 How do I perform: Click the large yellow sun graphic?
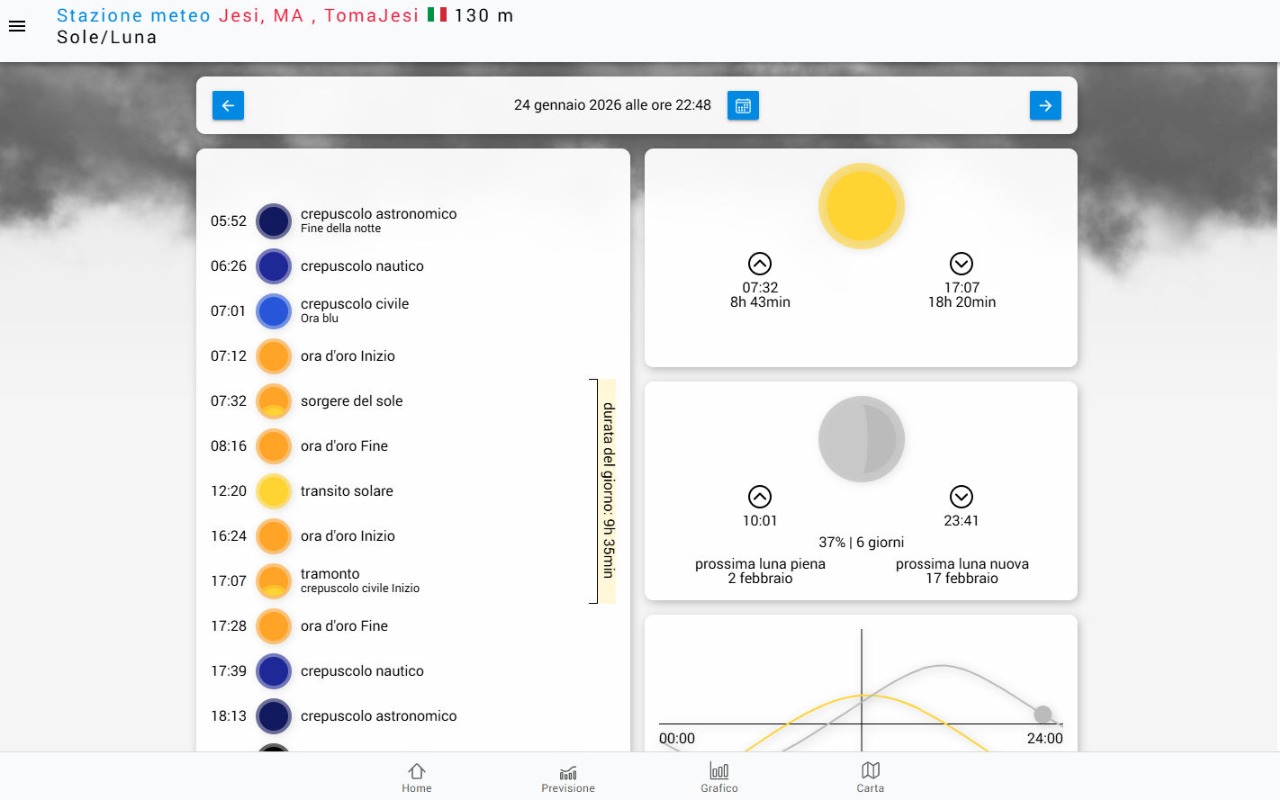861,206
